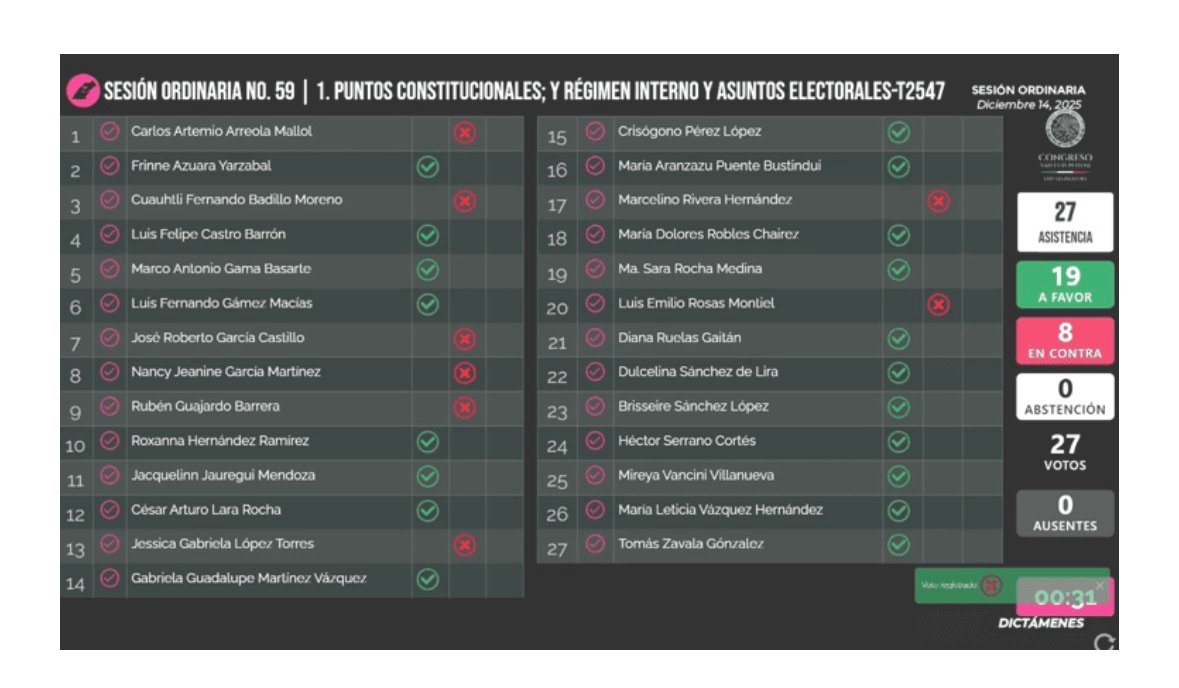Click the gray 'AUSENTES' count box
Image resolution: width=1179 pixels, height=688 pixels.
(x=1065, y=513)
